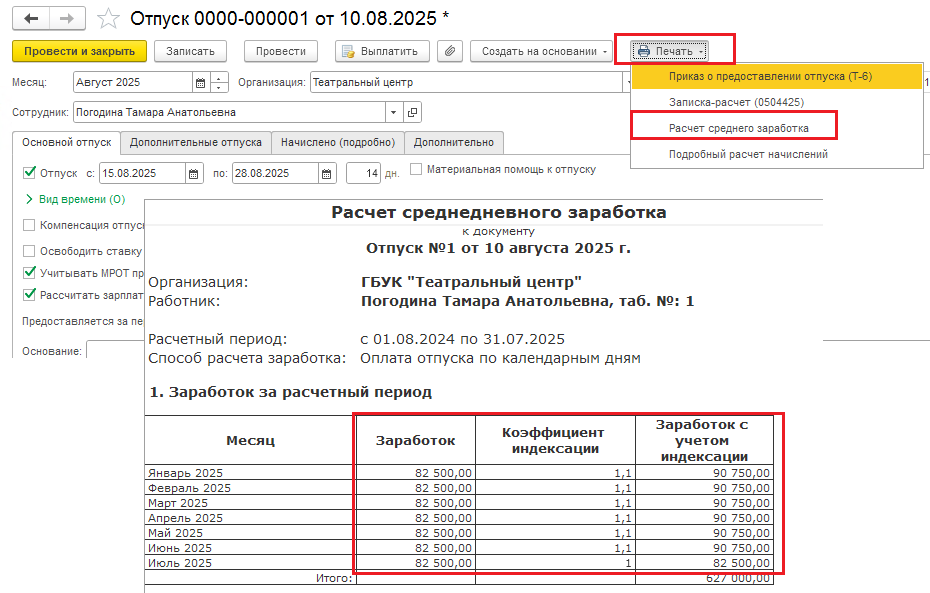This screenshot has height=593, width=930.
Task: Open calendar picker for Месяц field
Action: (200, 82)
